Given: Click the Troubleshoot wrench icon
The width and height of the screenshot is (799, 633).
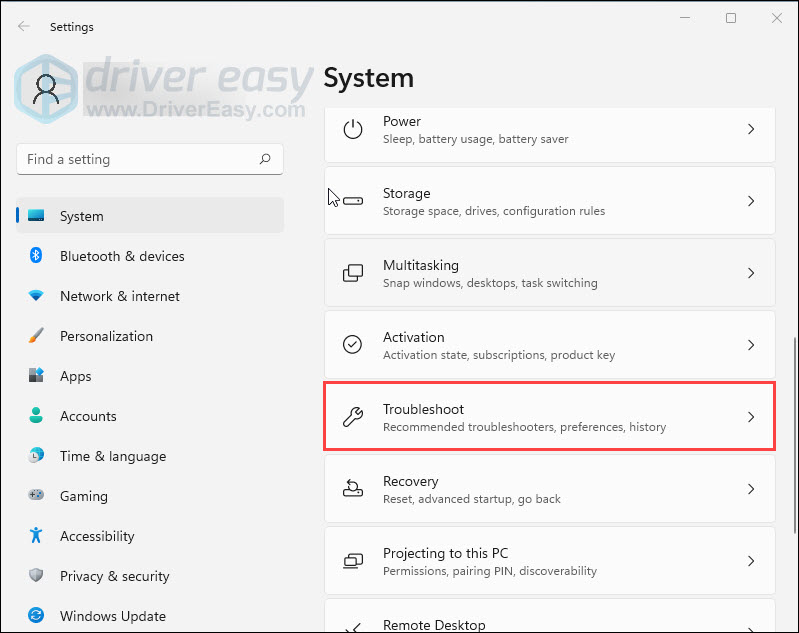Looking at the screenshot, I should click(353, 417).
